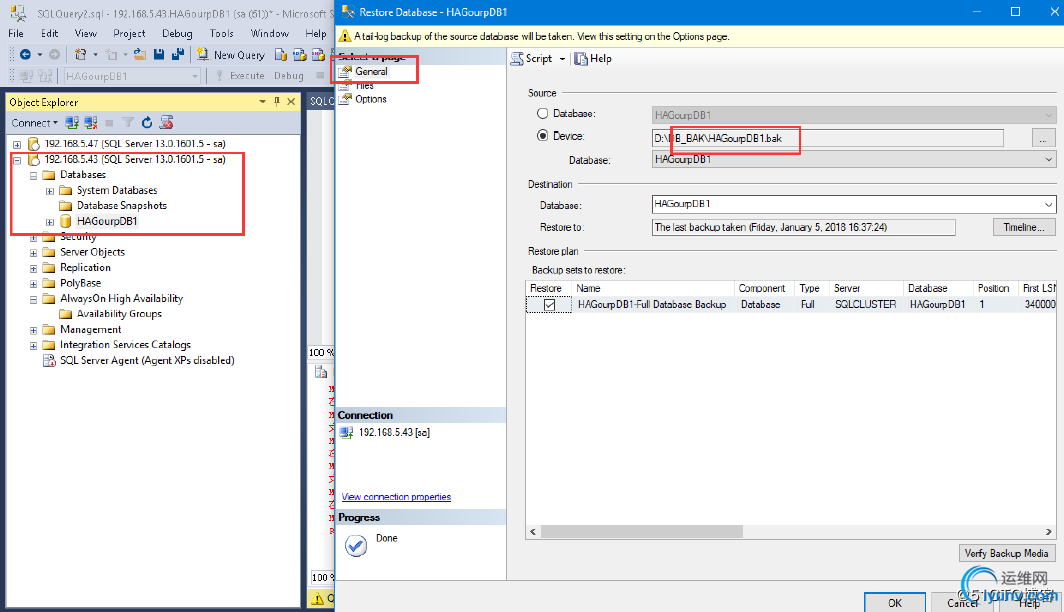
Task: Click the horizontal scrollbar of backup sets grid
Action: 641,532
